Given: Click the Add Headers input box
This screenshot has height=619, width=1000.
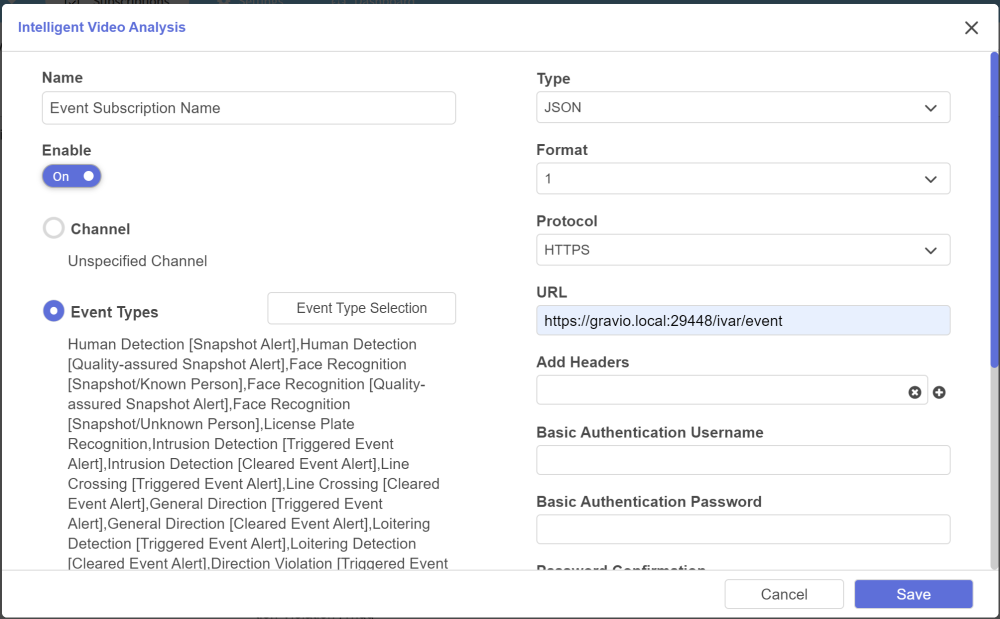Looking at the screenshot, I should click(x=720, y=390).
